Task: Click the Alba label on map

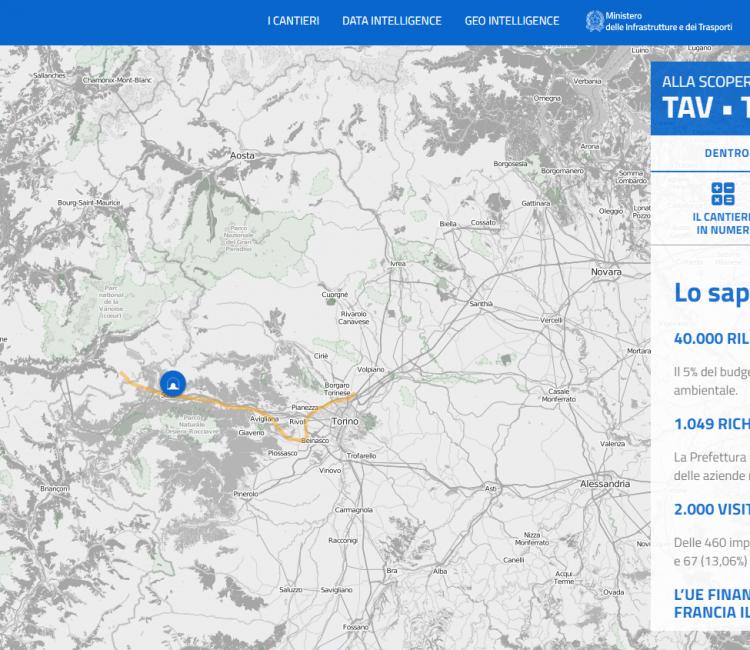Action: point(440,571)
